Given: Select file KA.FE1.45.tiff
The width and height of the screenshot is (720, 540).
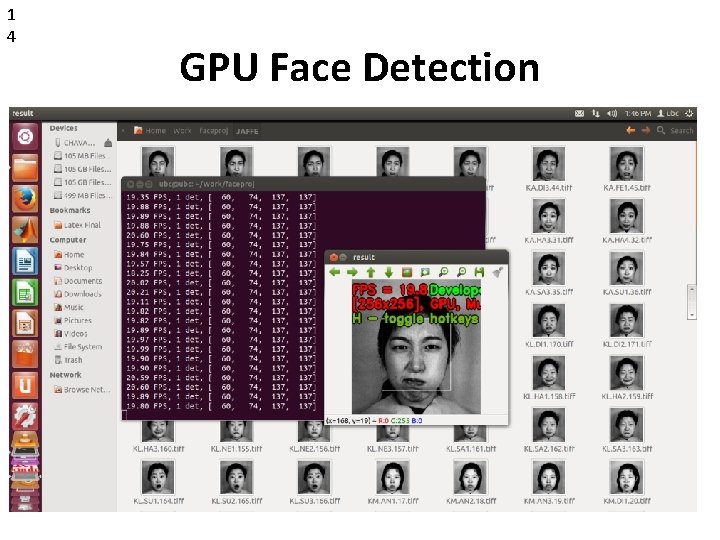Looking at the screenshot, I should [x=627, y=169].
